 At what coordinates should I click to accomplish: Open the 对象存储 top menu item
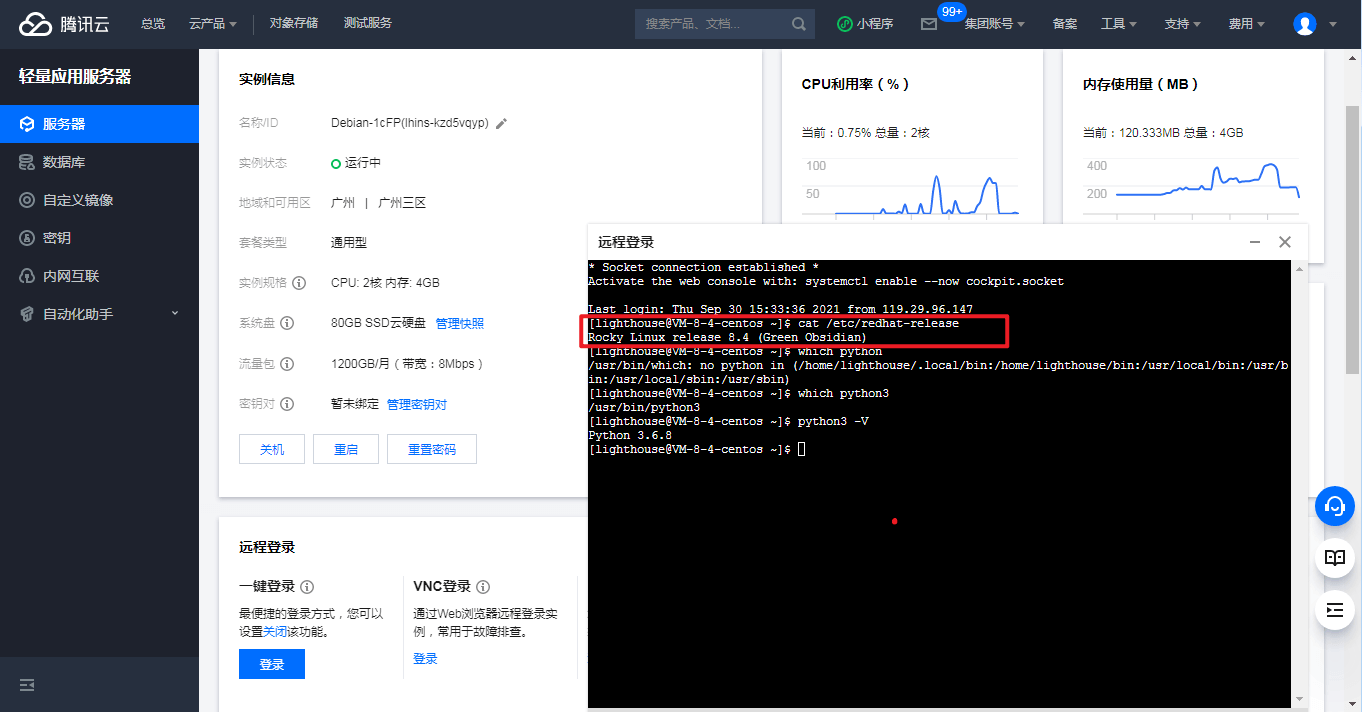click(293, 23)
